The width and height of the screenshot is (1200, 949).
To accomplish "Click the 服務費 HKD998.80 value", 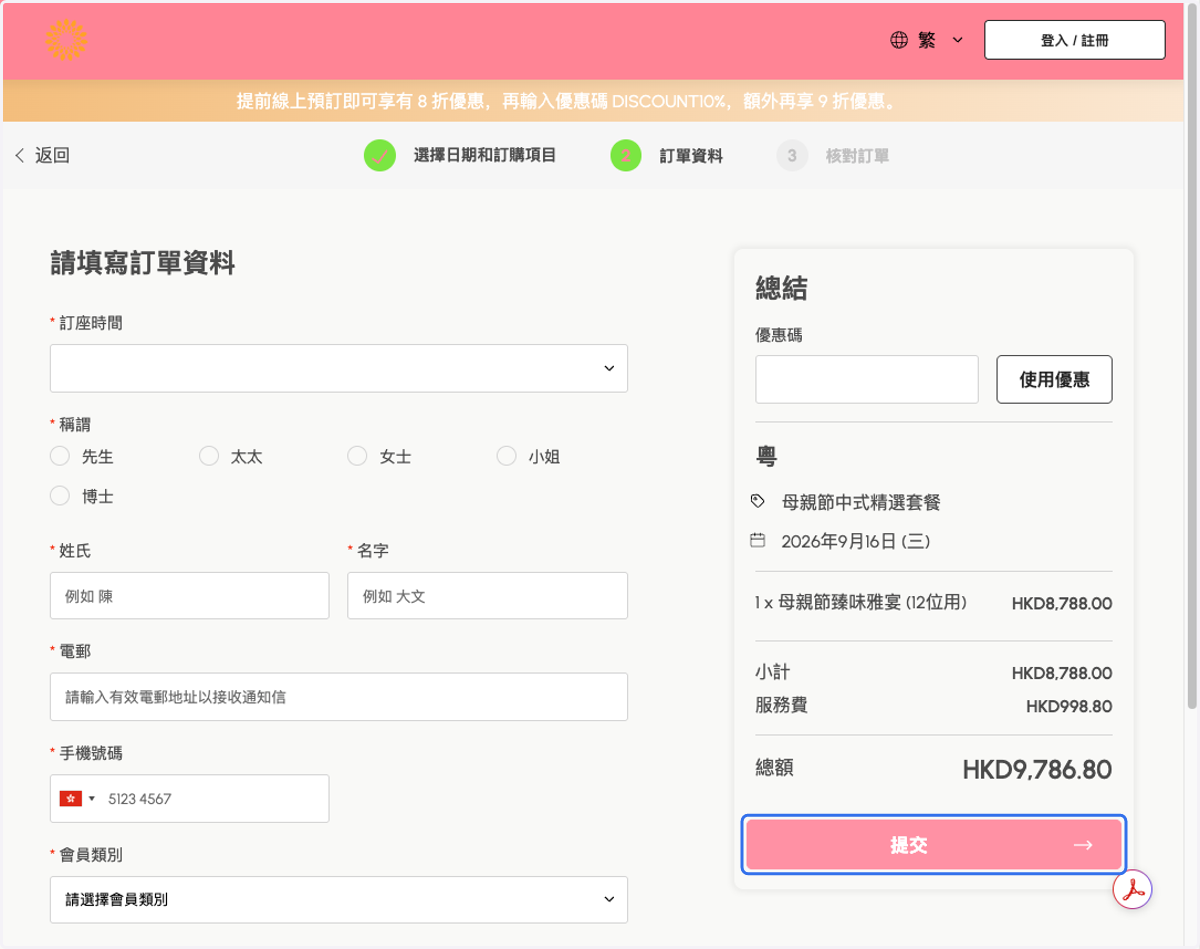I will coord(1069,706).
